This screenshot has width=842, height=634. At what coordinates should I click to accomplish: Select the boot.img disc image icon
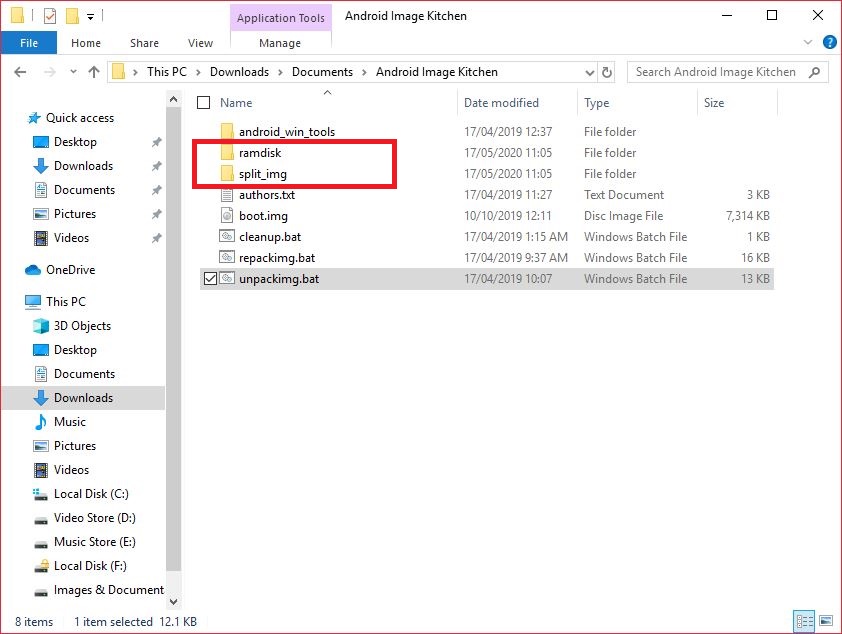click(x=227, y=215)
